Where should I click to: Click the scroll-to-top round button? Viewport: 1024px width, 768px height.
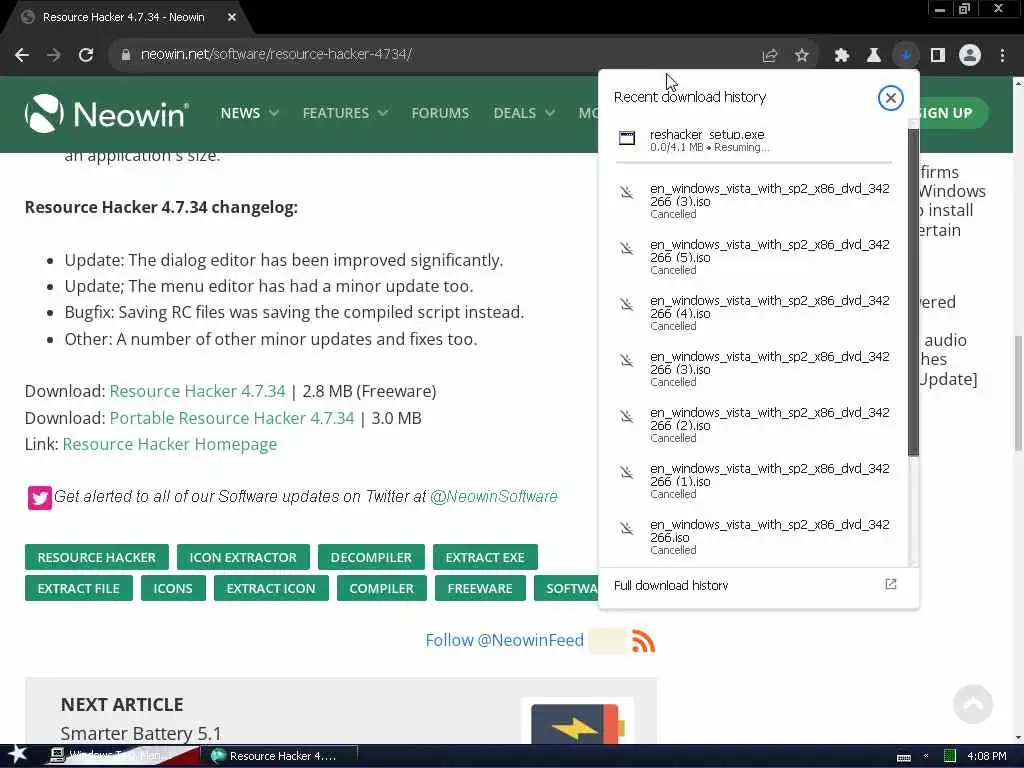(972, 703)
